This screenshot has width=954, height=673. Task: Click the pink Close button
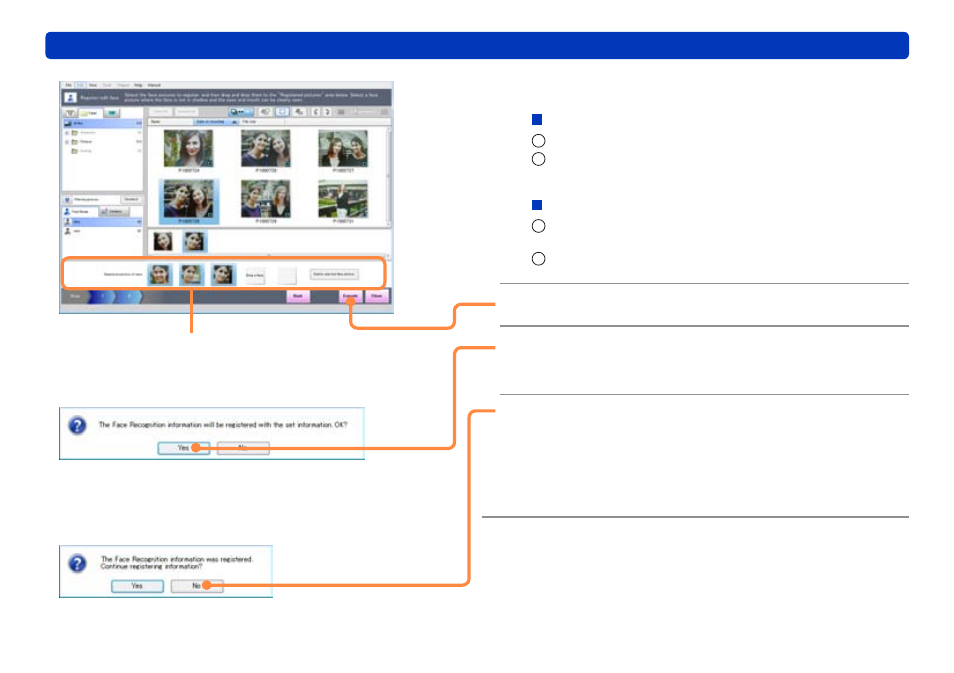377,296
